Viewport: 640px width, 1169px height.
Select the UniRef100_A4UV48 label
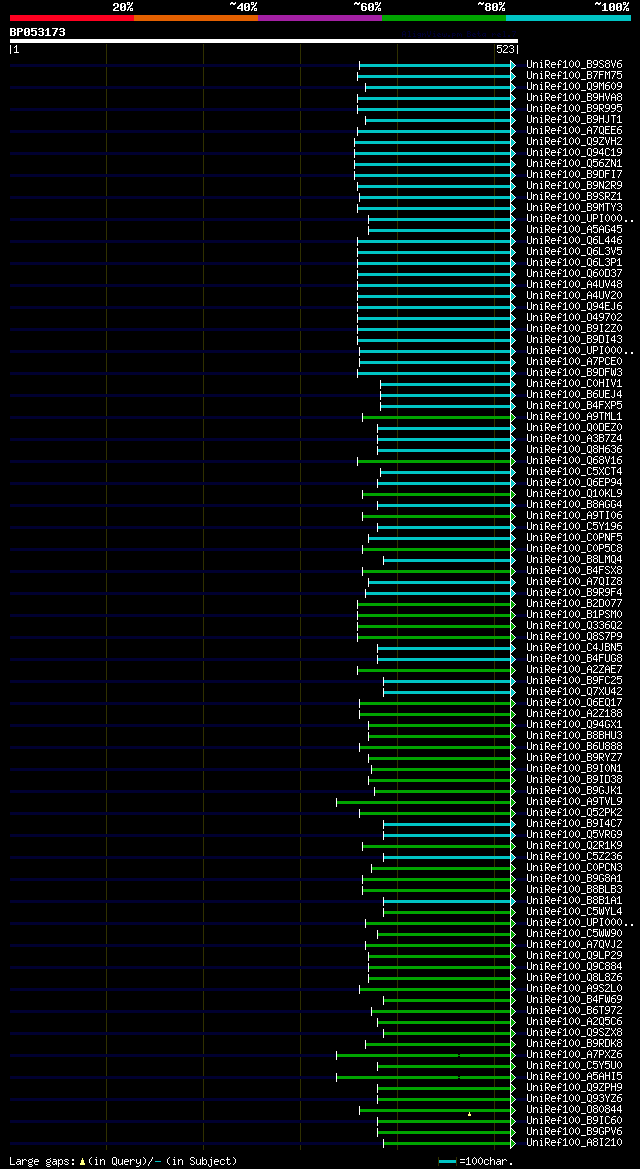[574, 285]
